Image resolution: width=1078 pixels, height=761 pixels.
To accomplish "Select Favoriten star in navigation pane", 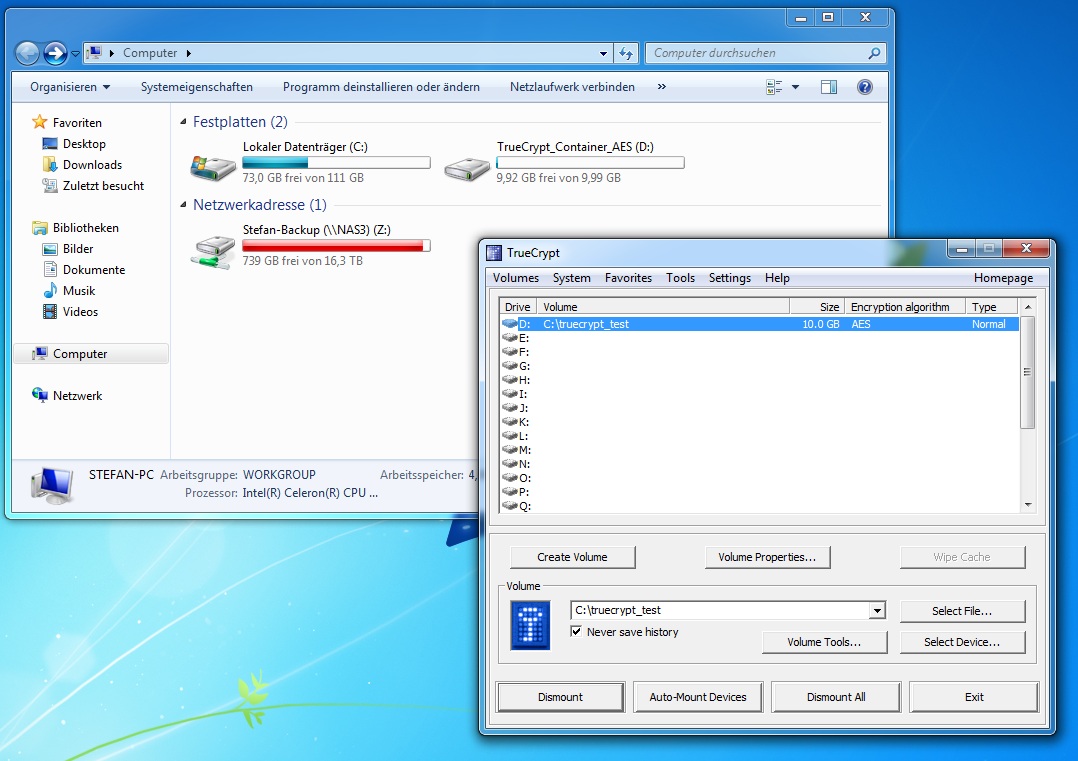I will (x=40, y=122).
